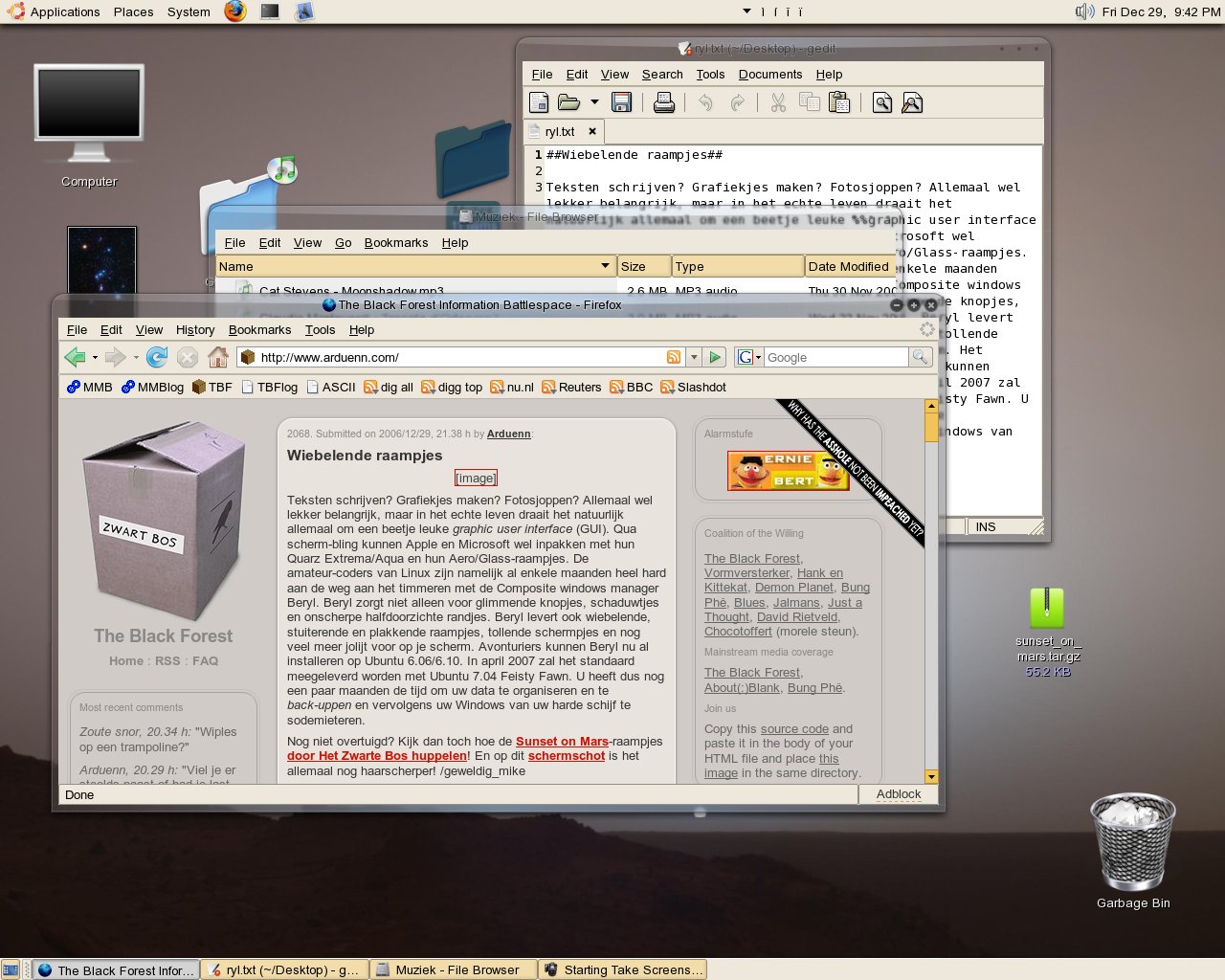Open Documents menu in gedit

(x=770, y=74)
